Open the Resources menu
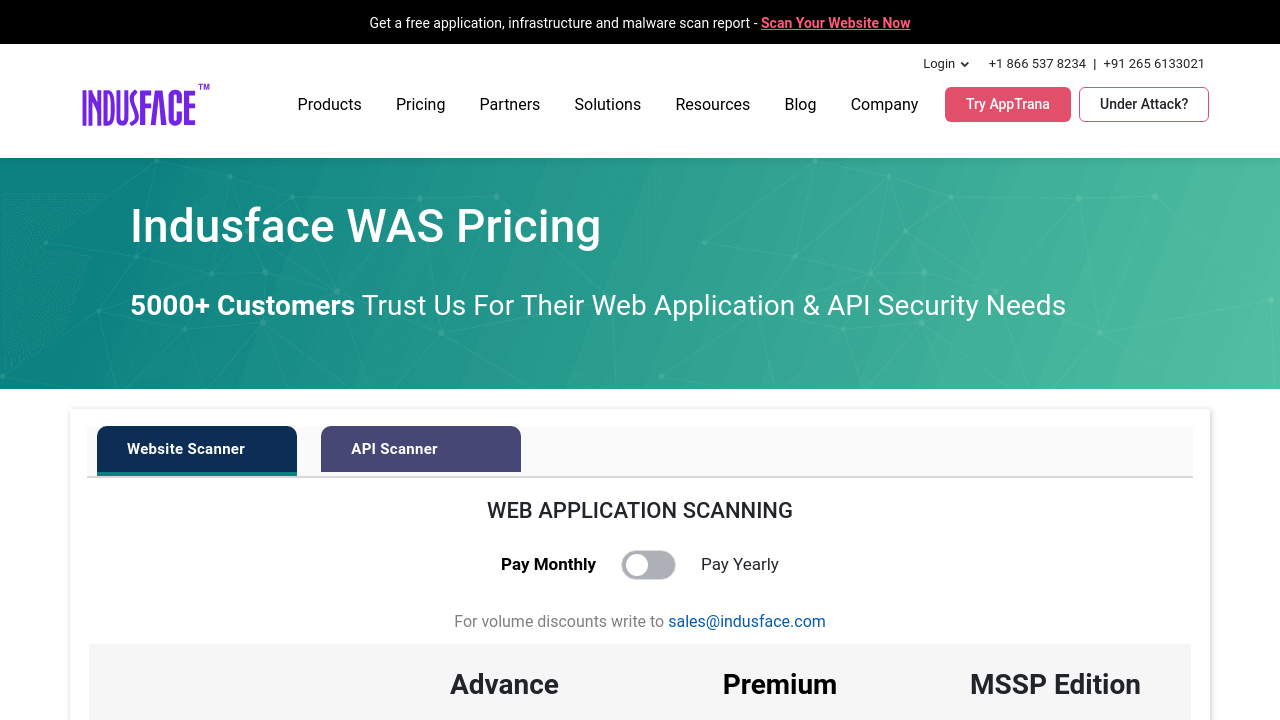 point(713,105)
